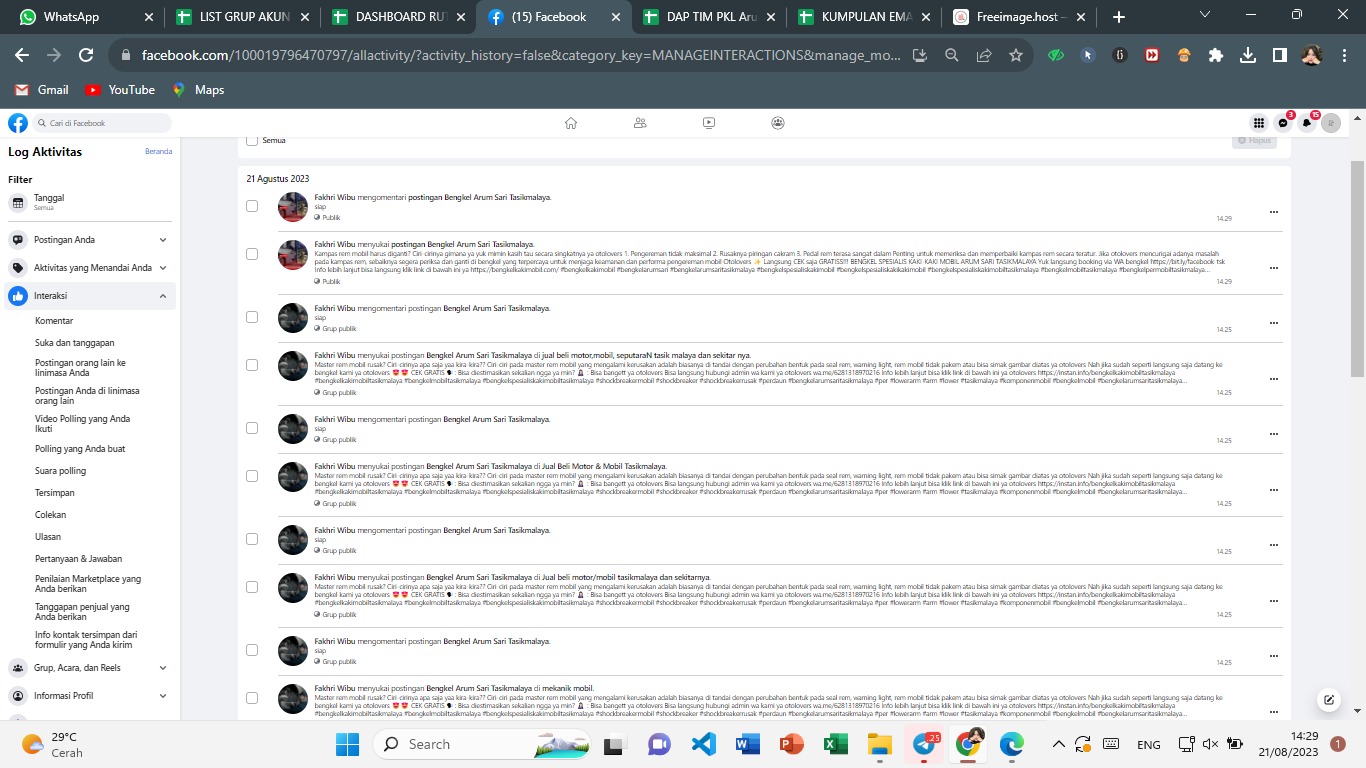Check the jual beli motor,mobil seputaraN row
This screenshot has width=1366, height=768.
(x=252, y=365)
